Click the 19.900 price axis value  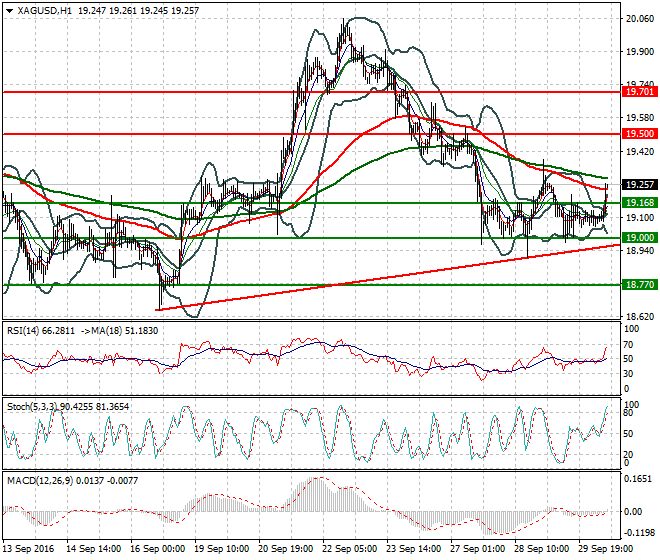coord(640,52)
